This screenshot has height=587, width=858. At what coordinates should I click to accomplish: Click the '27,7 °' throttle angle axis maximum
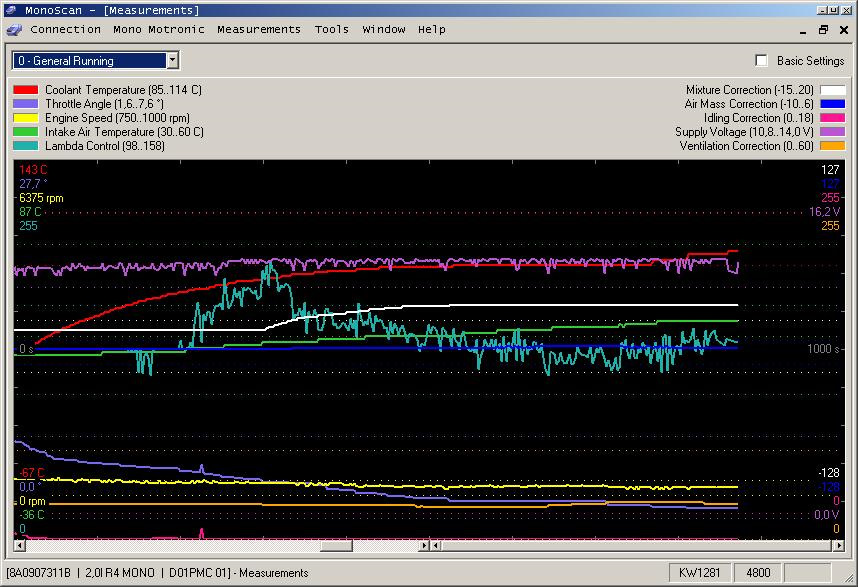click(x=33, y=184)
